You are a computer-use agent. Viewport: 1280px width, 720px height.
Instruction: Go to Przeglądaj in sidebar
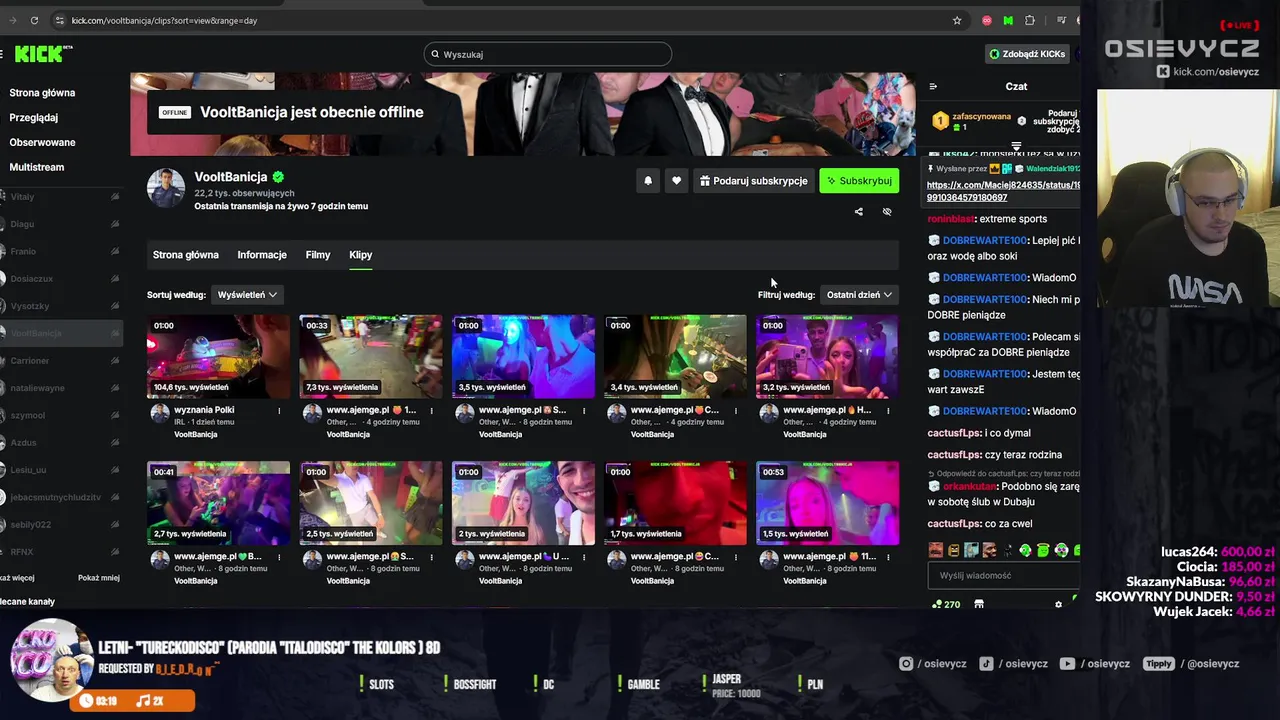[x=34, y=117]
